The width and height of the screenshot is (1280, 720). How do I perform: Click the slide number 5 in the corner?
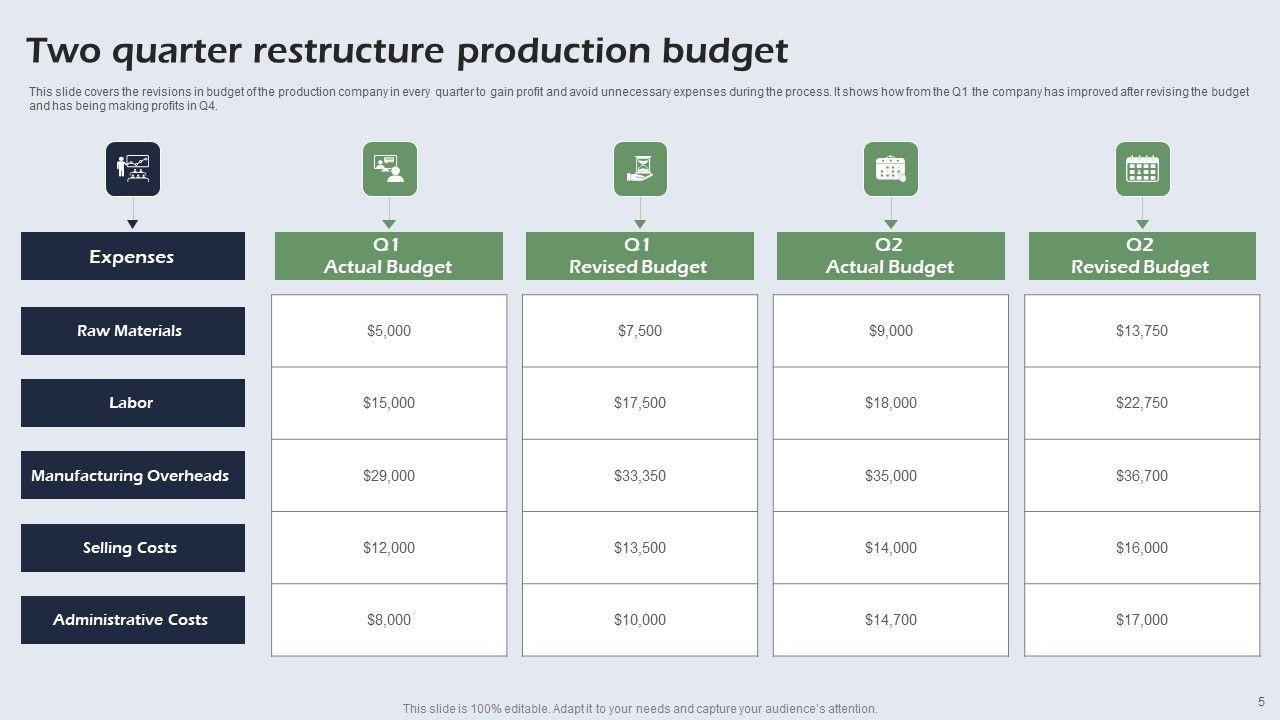(1261, 701)
